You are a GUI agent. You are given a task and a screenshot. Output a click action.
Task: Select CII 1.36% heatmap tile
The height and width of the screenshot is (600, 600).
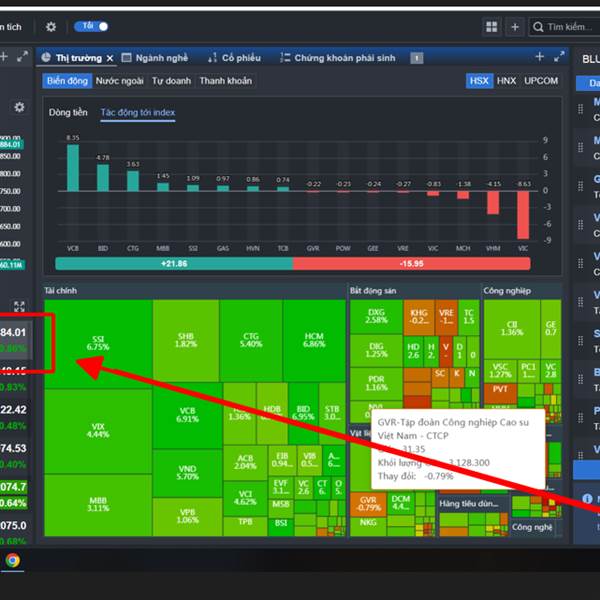tap(512, 329)
